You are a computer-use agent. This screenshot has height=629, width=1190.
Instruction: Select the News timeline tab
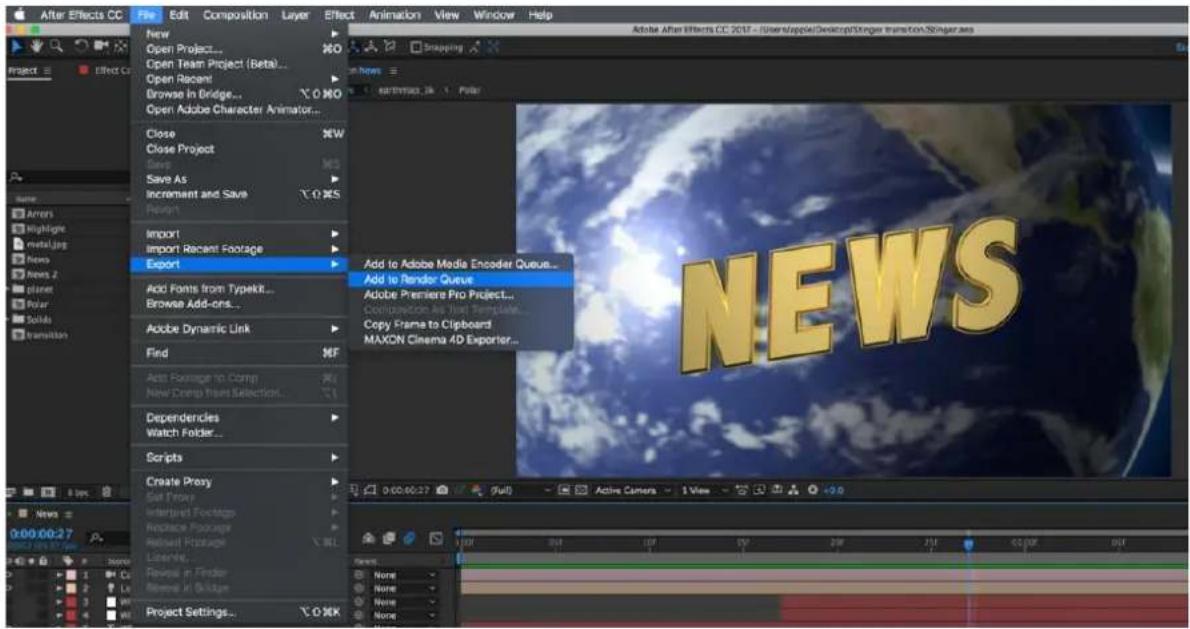point(46,514)
